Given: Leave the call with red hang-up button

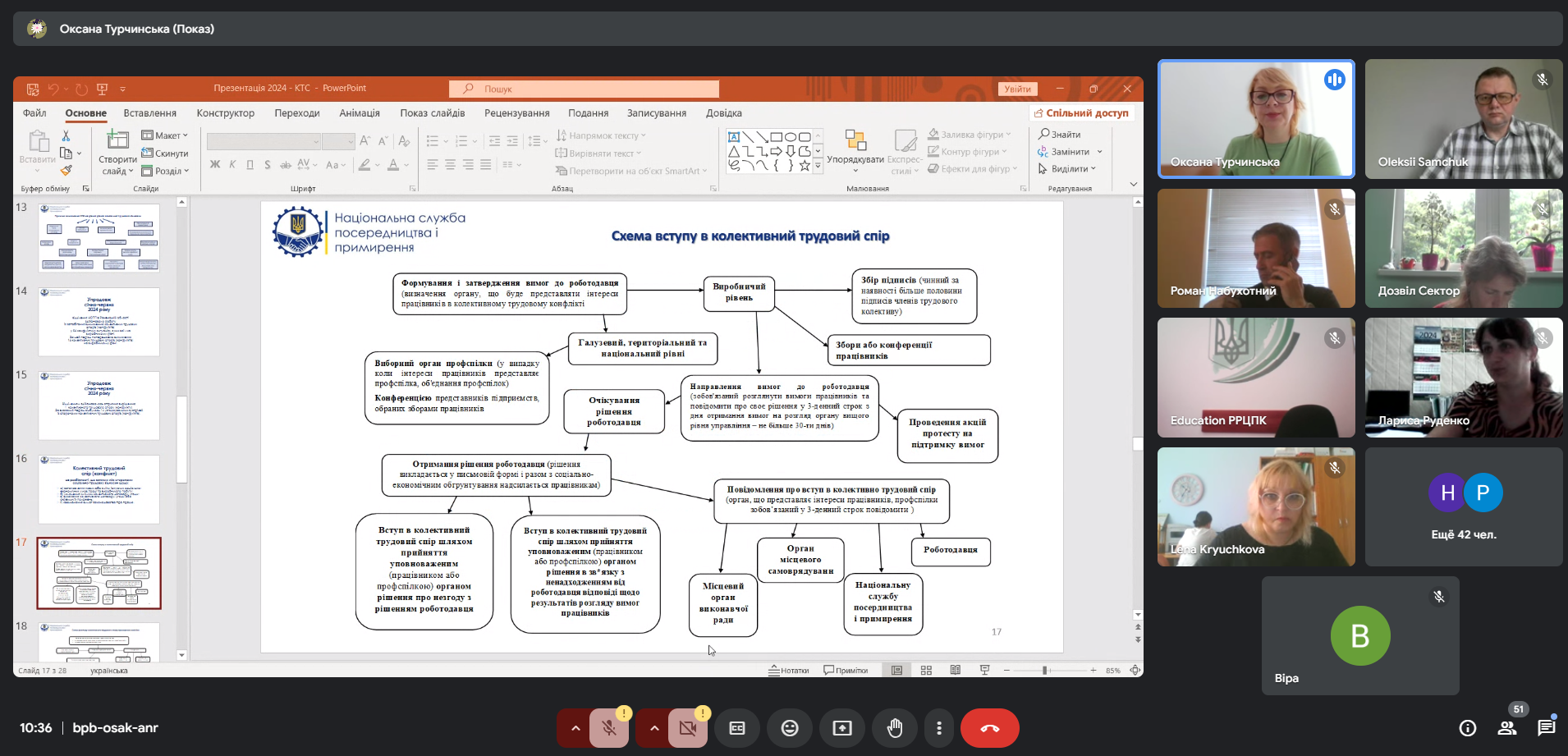Looking at the screenshot, I should (990, 728).
